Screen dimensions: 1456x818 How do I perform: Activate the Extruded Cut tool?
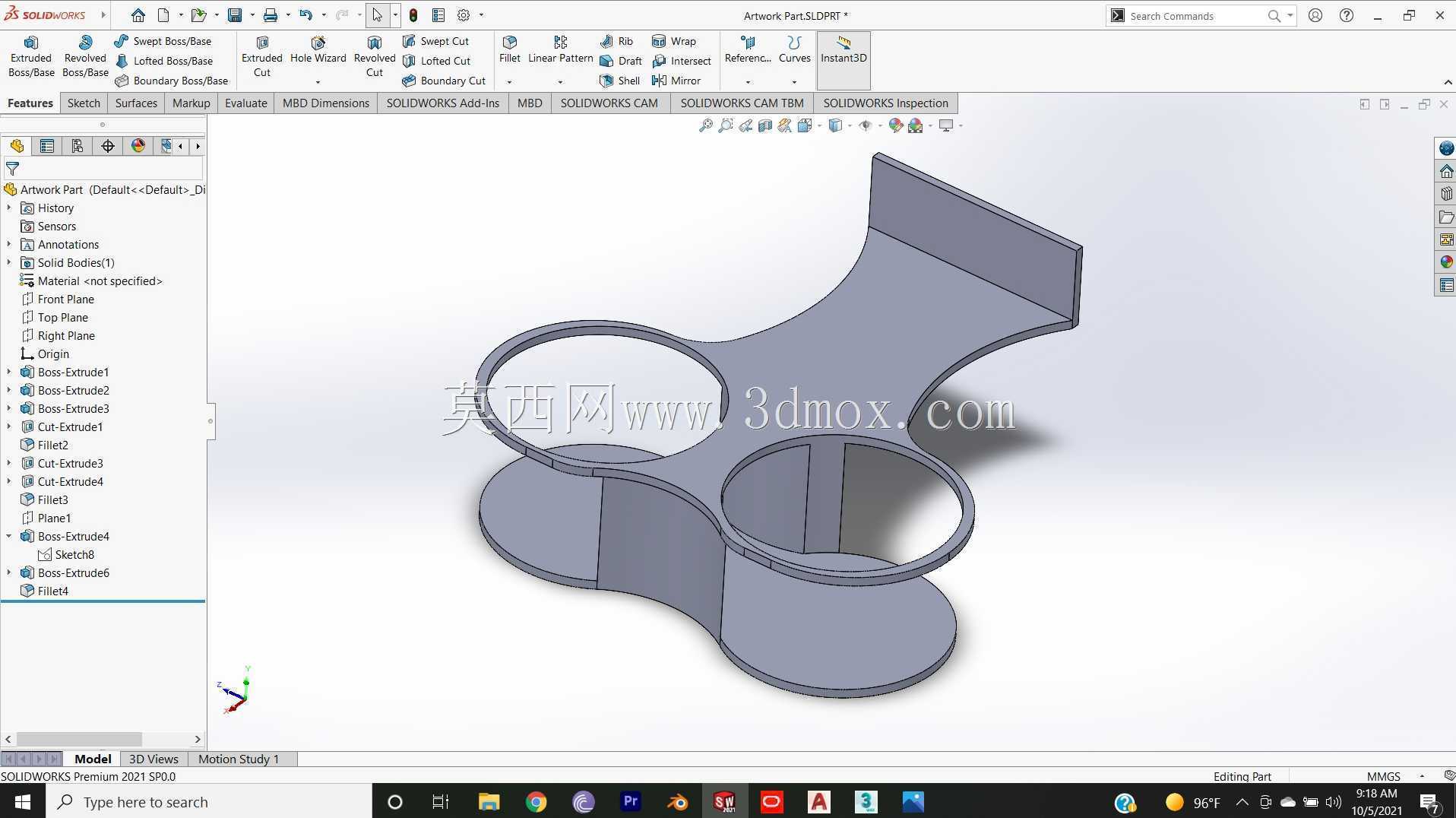click(x=262, y=57)
